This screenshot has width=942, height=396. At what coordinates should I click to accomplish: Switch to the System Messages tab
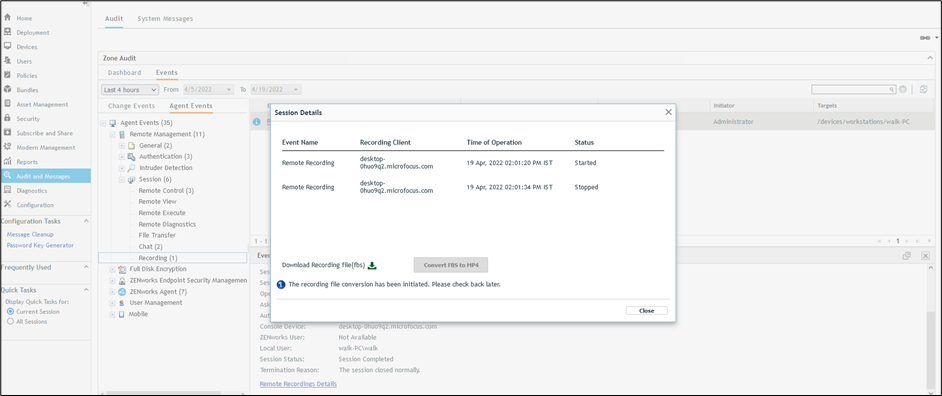coord(165,19)
